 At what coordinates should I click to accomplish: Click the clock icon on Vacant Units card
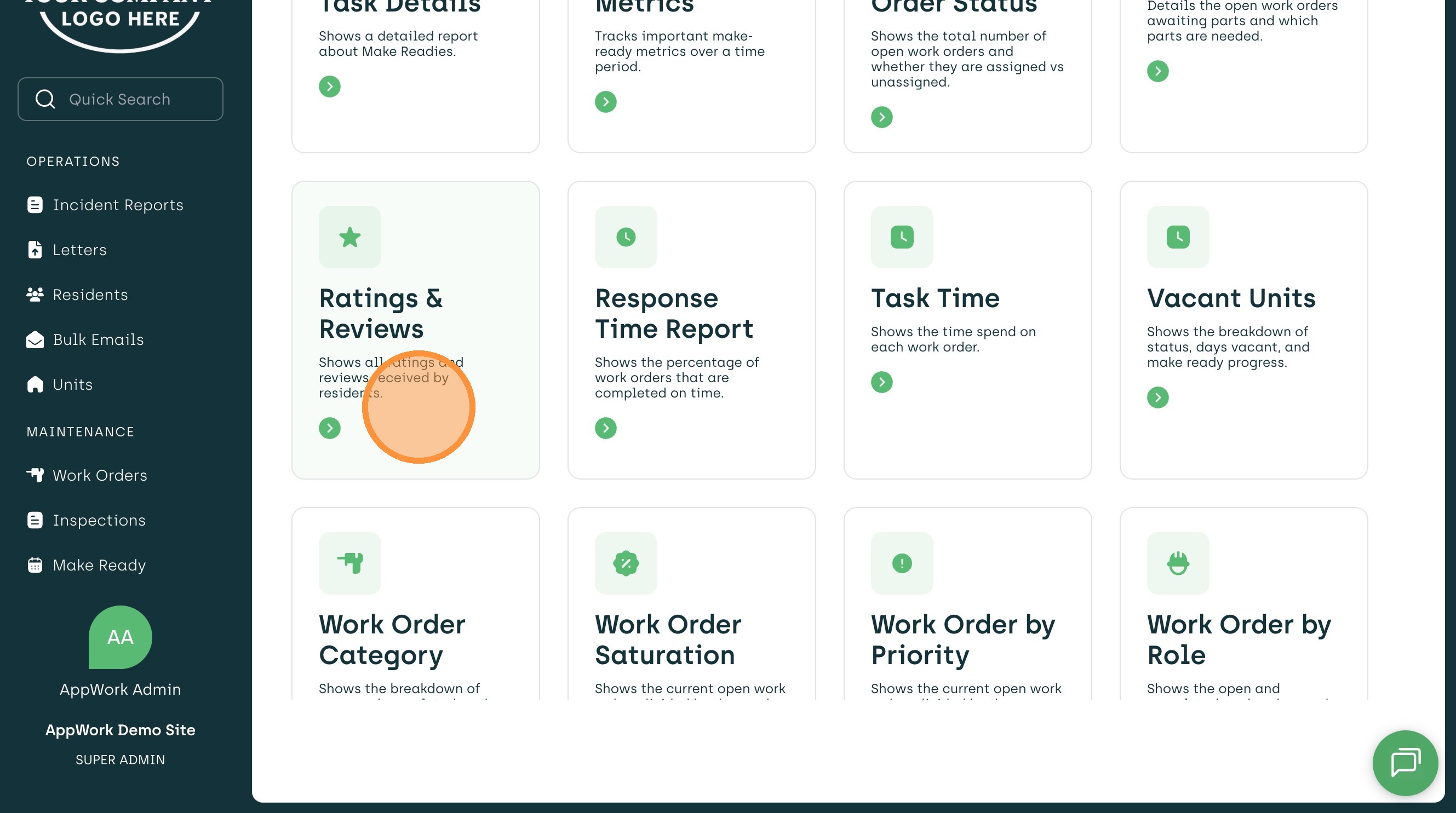pyautogui.click(x=1178, y=237)
